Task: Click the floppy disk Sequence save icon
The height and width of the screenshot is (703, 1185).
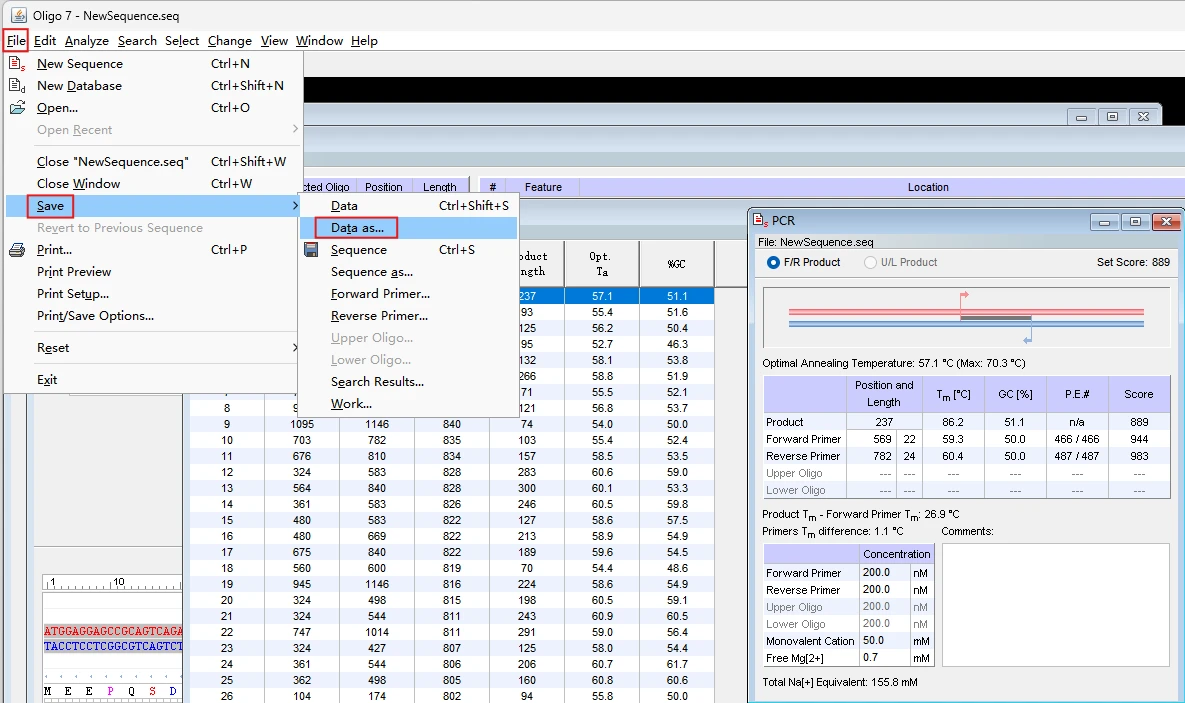Action: point(311,250)
